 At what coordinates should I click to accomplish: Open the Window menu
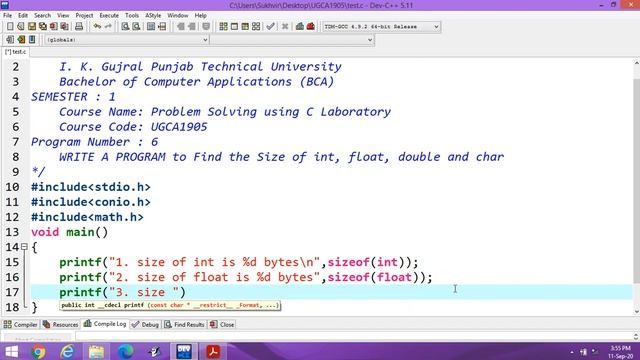[x=178, y=16]
